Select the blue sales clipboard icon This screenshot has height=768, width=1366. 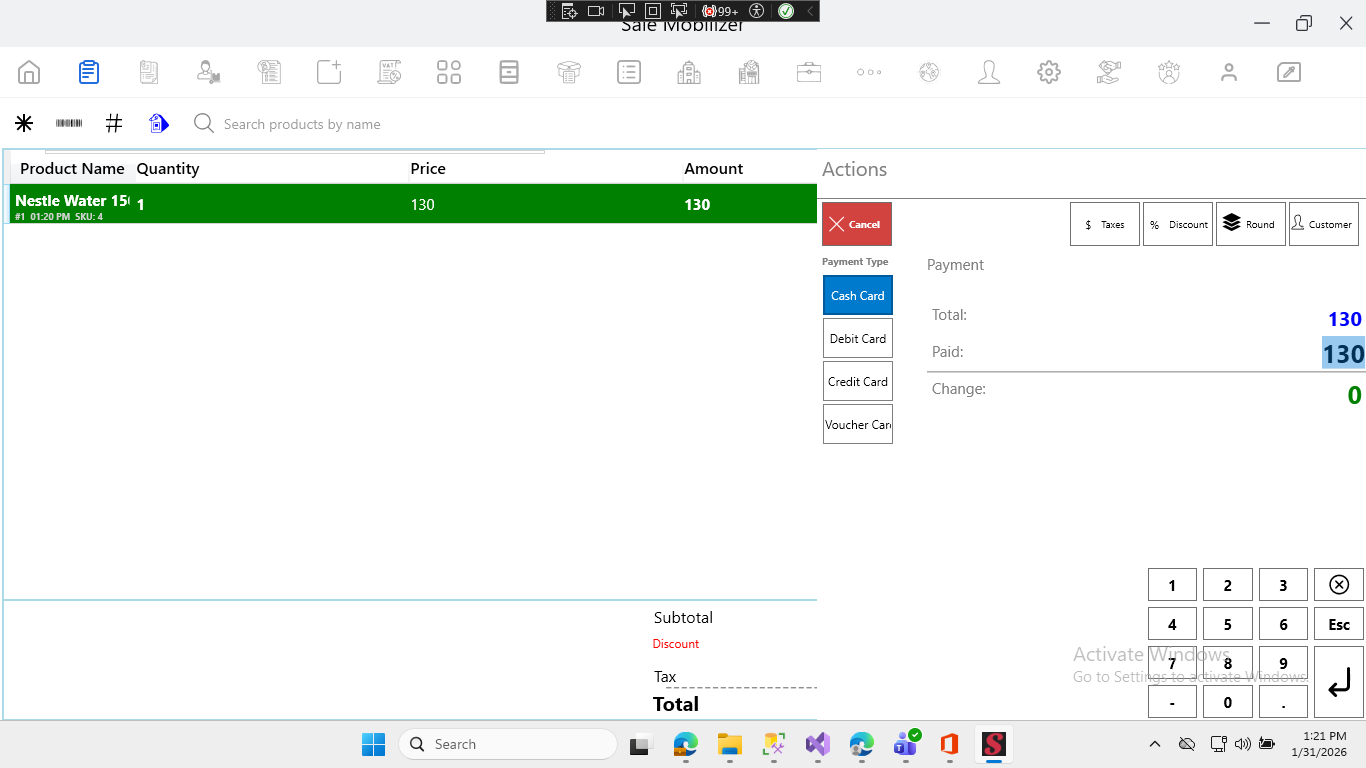point(88,72)
